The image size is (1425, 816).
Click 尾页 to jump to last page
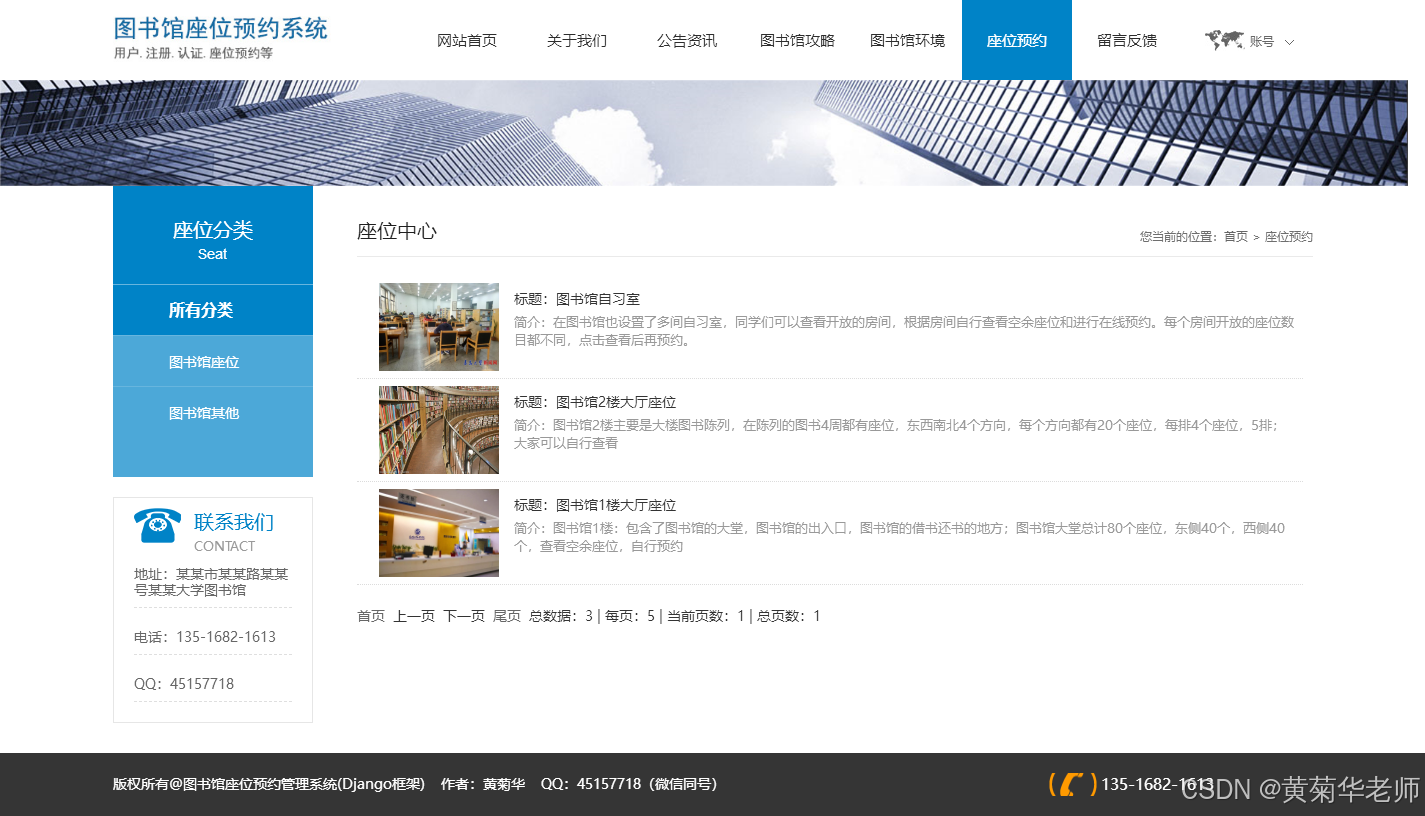[x=506, y=616]
